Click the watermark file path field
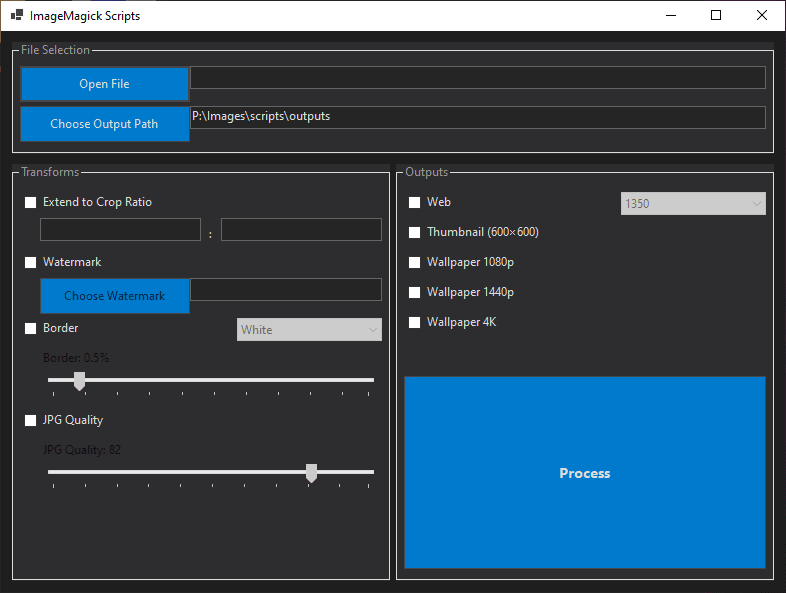The image size is (786, 593). (x=286, y=289)
